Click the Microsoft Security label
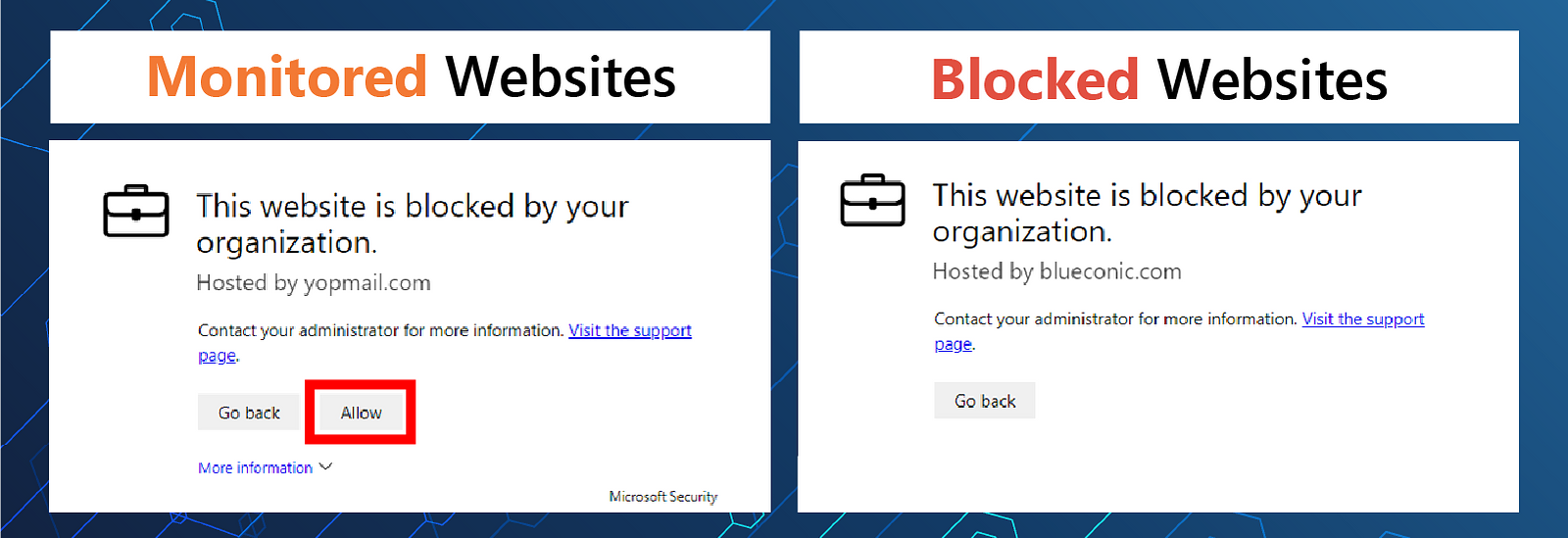This screenshot has height=538, width=1568. pos(663,497)
